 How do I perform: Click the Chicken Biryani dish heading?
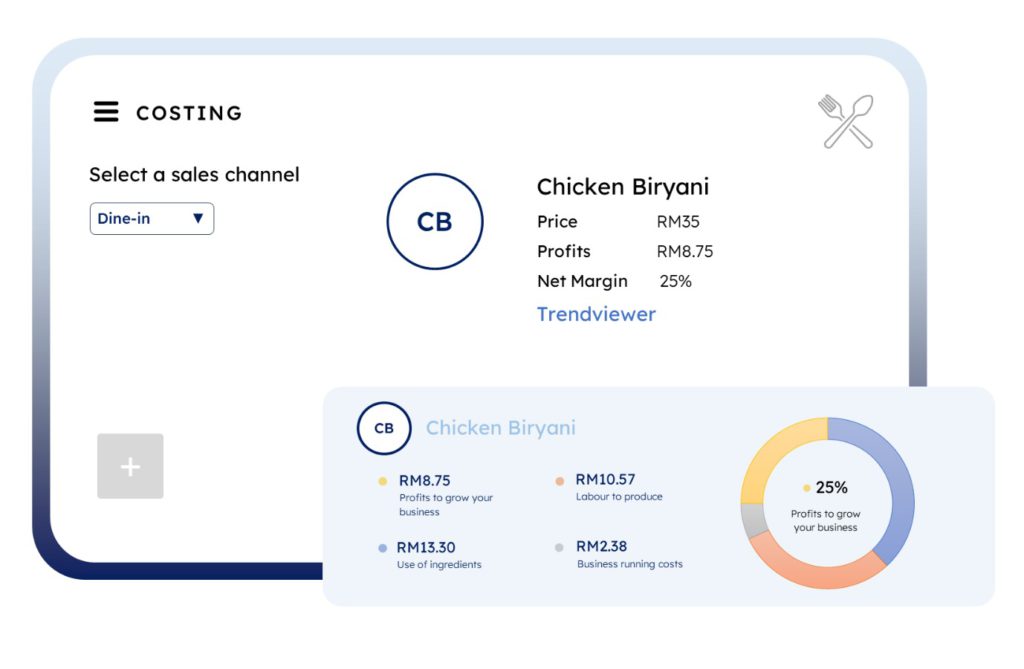623,187
